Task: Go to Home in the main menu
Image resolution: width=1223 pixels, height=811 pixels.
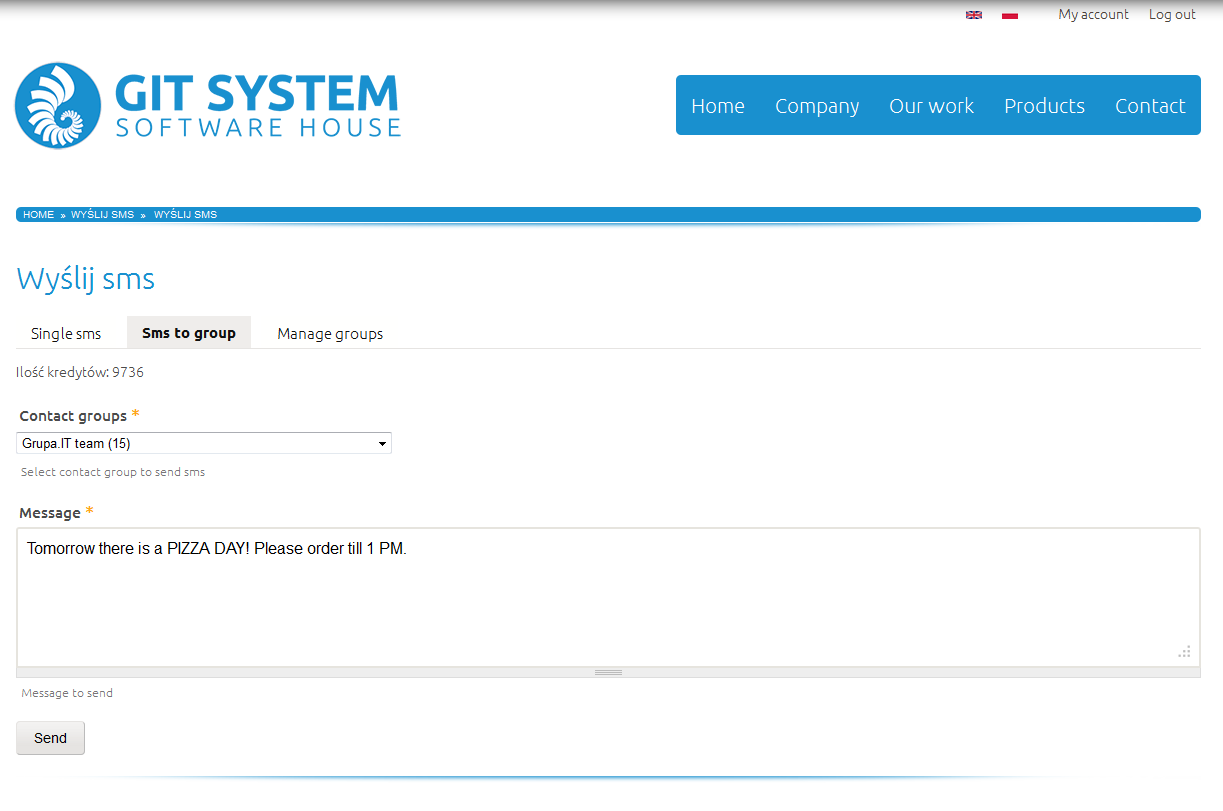Action: click(718, 106)
